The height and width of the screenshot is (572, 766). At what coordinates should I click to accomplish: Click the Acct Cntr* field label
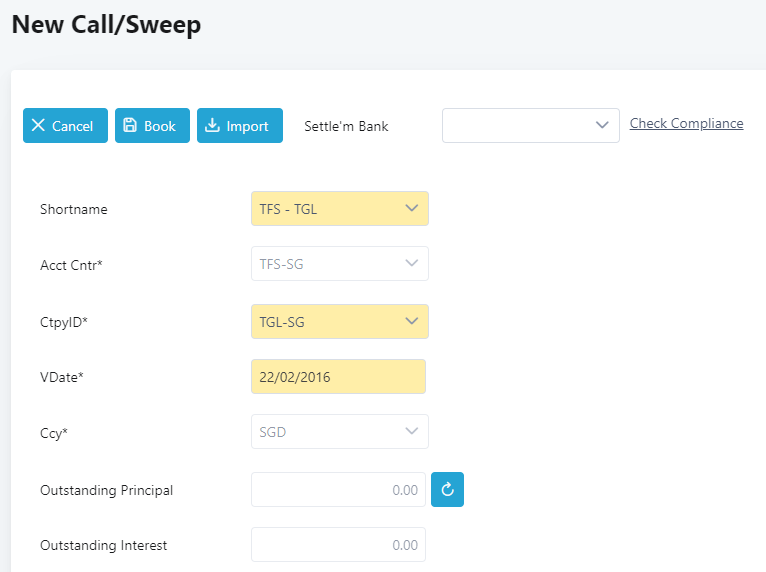pos(71,265)
